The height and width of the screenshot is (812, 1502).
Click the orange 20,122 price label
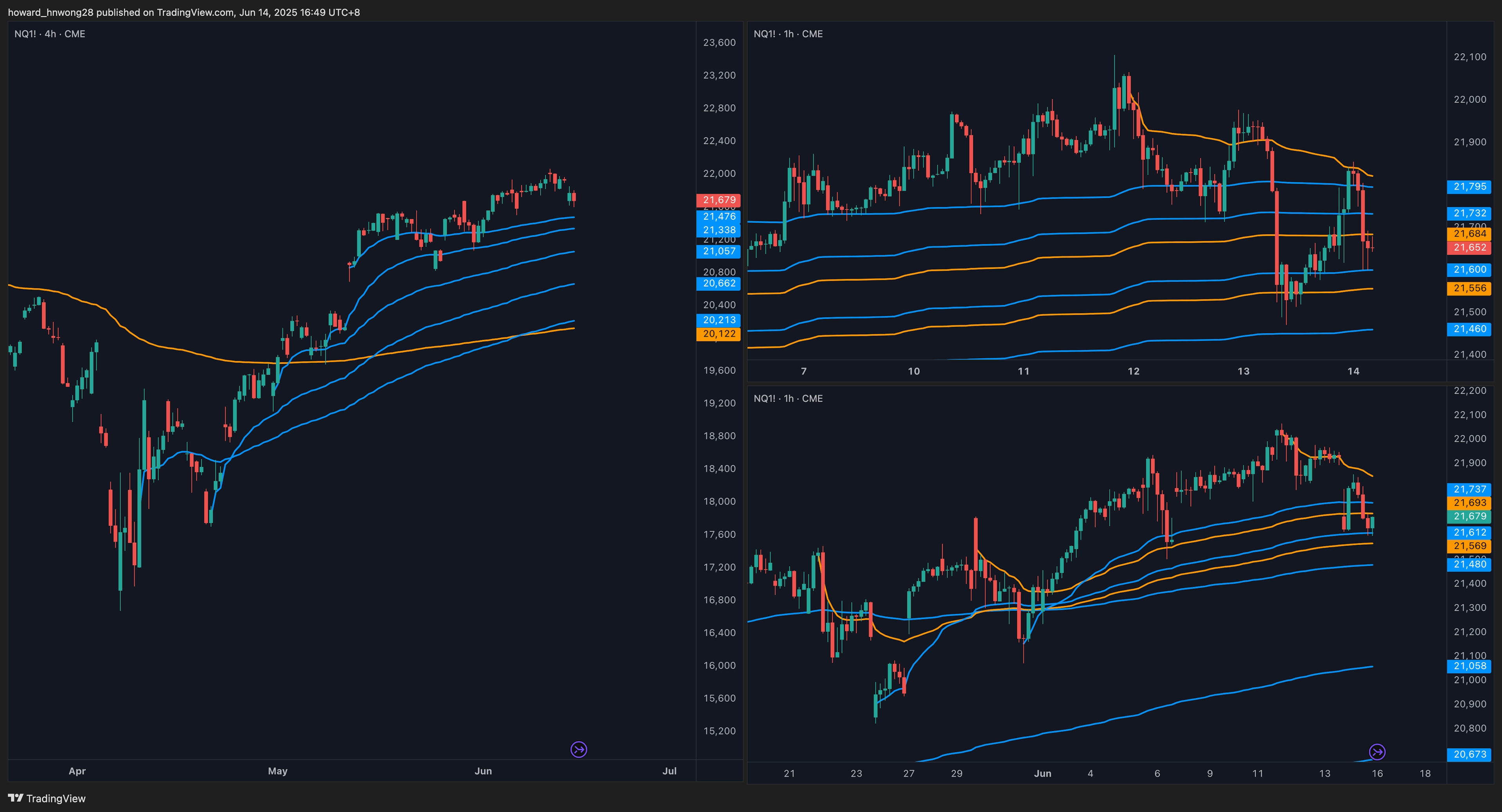coord(719,334)
